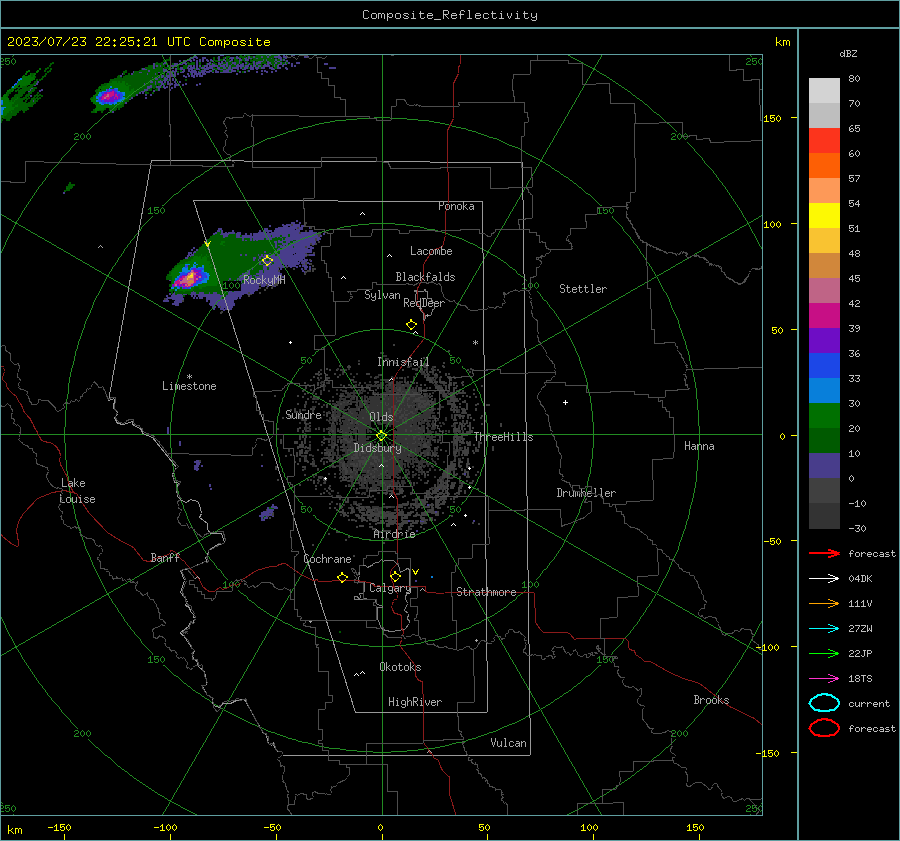This screenshot has width=900, height=841.
Task: Click the orange 111V arrow icon
Action: coord(824,603)
